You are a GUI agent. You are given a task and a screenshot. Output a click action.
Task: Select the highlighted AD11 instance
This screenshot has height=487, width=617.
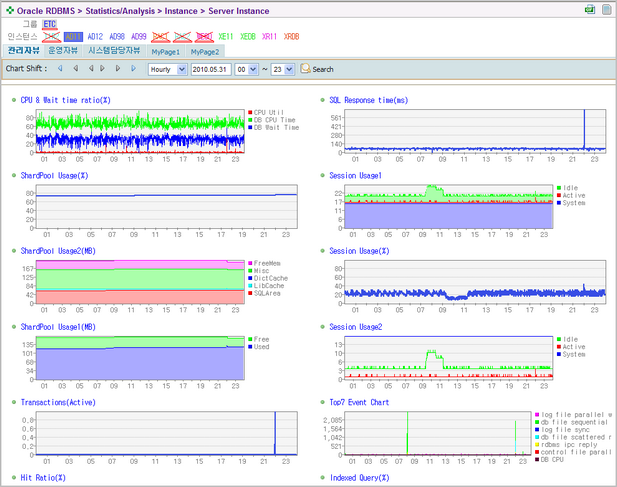click(x=73, y=37)
